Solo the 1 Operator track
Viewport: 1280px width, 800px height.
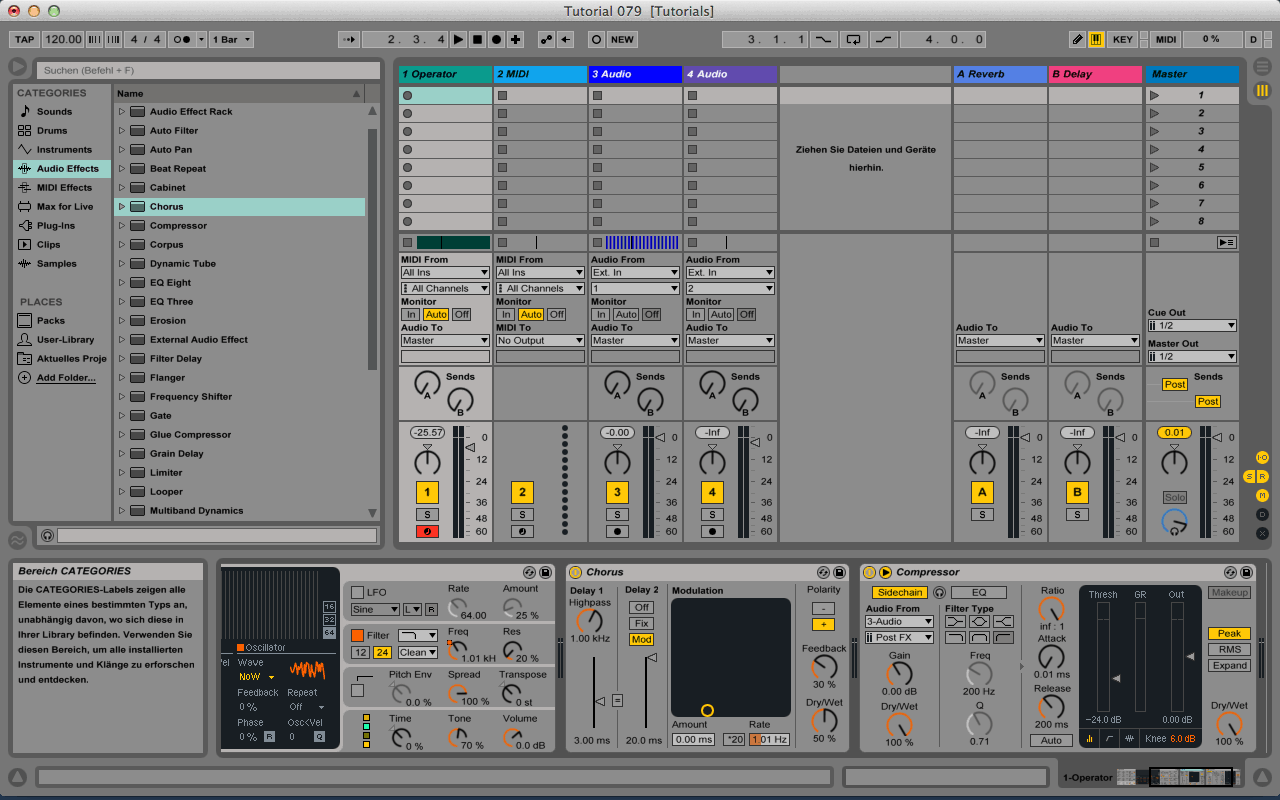[x=427, y=514]
